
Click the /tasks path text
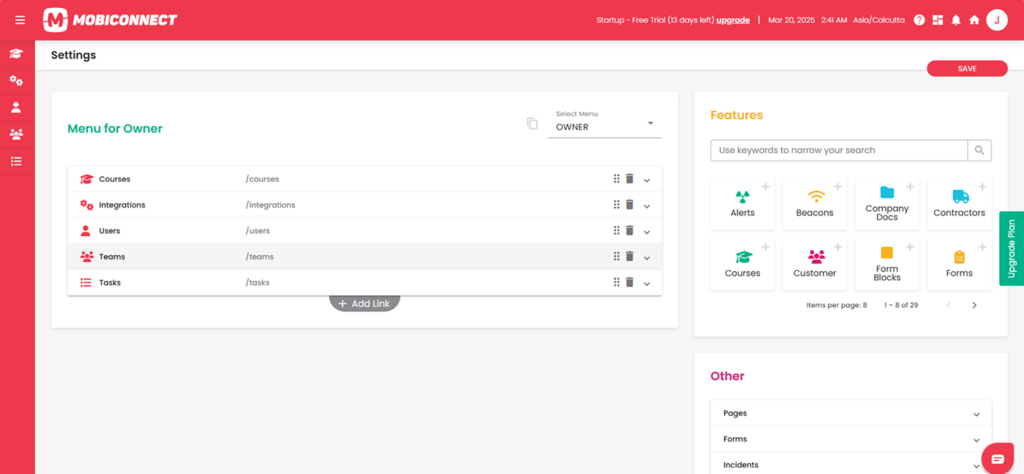(x=258, y=283)
